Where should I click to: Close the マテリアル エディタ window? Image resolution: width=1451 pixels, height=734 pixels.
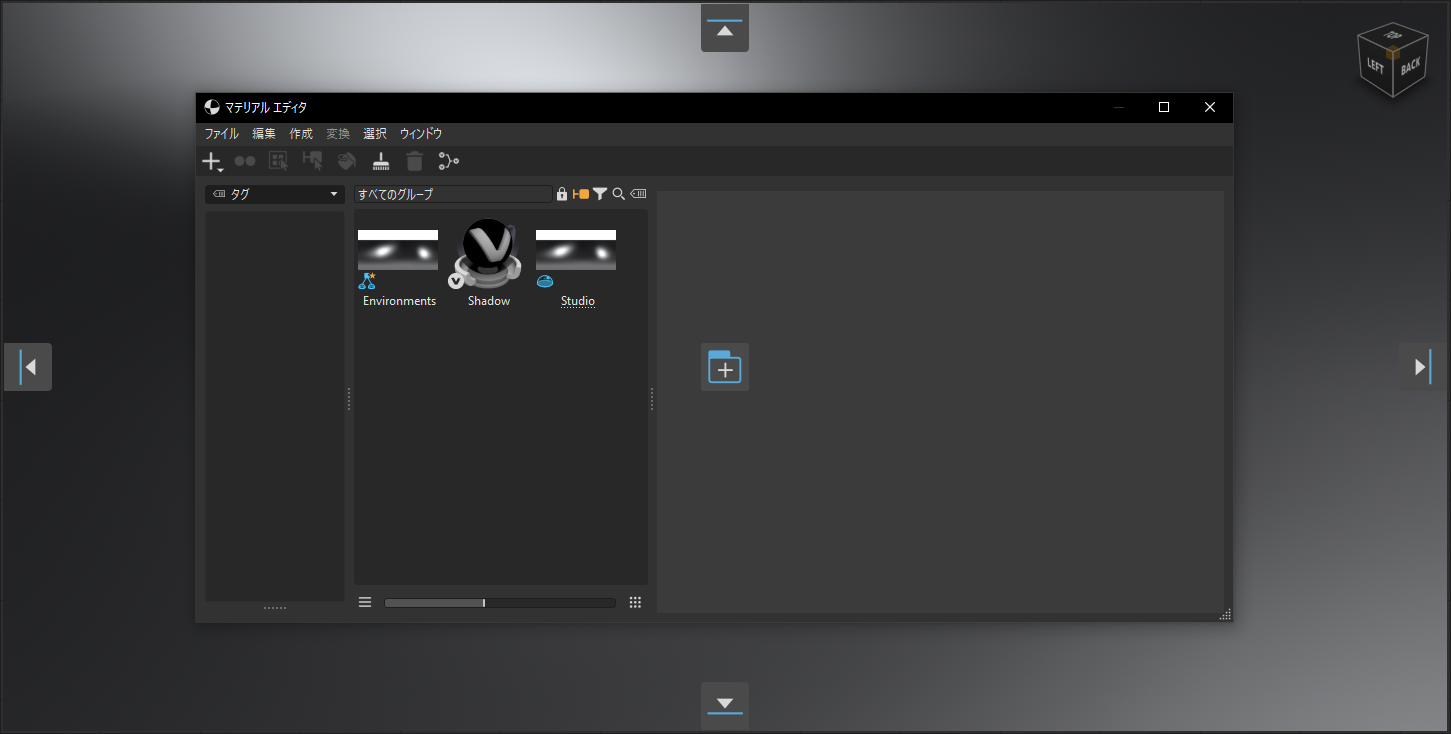pyautogui.click(x=1210, y=107)
